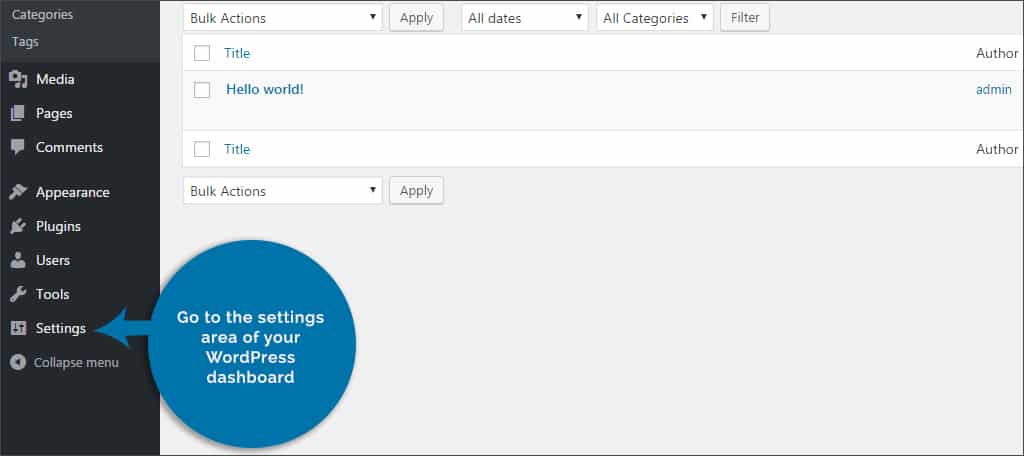Click the Tools wrench icon

(x=18, y=294)
